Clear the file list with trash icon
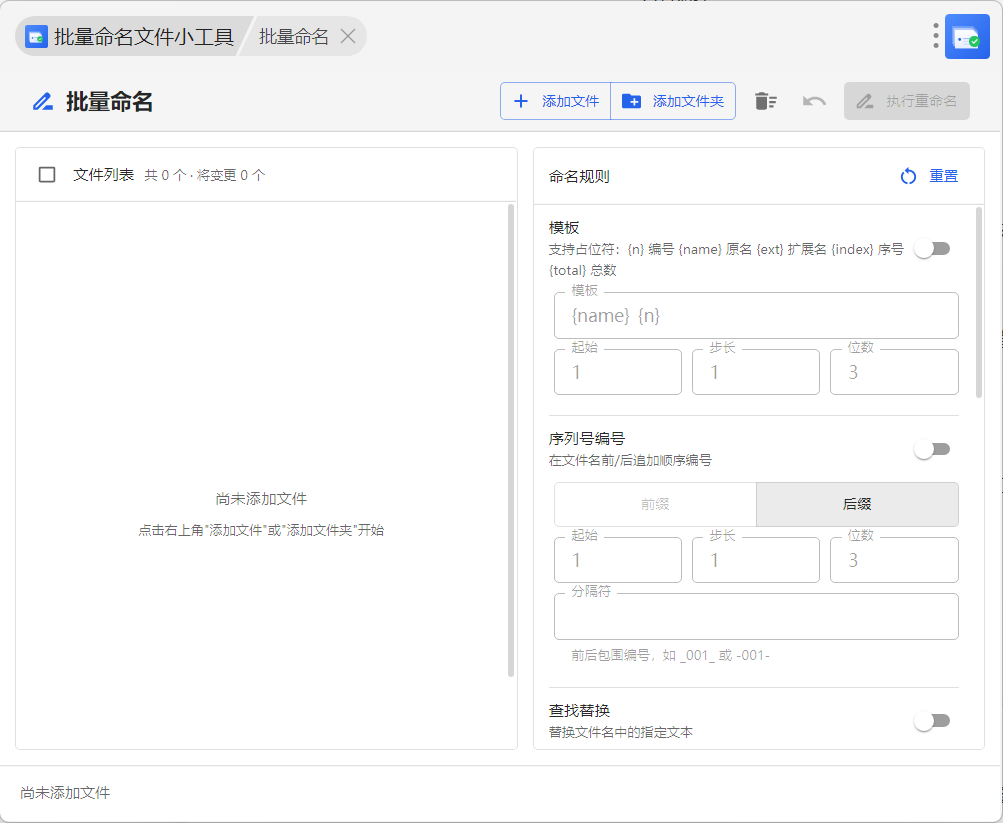The width and height of the screenshot is (1003, 823). pos(765,101)
